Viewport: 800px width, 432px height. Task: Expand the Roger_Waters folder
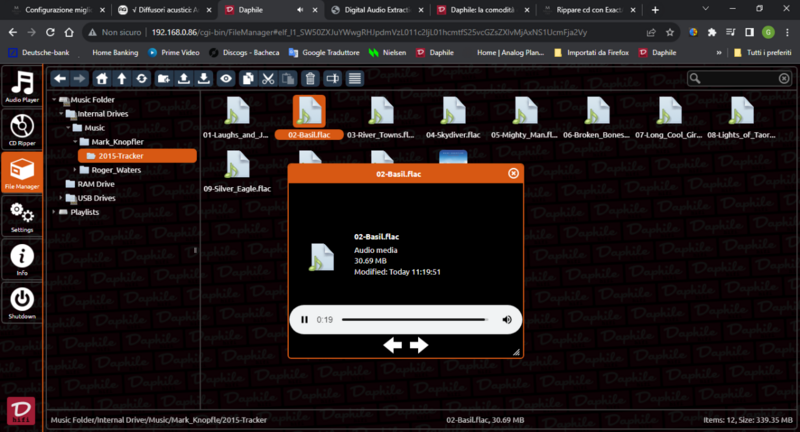click(x=73, y=170)
